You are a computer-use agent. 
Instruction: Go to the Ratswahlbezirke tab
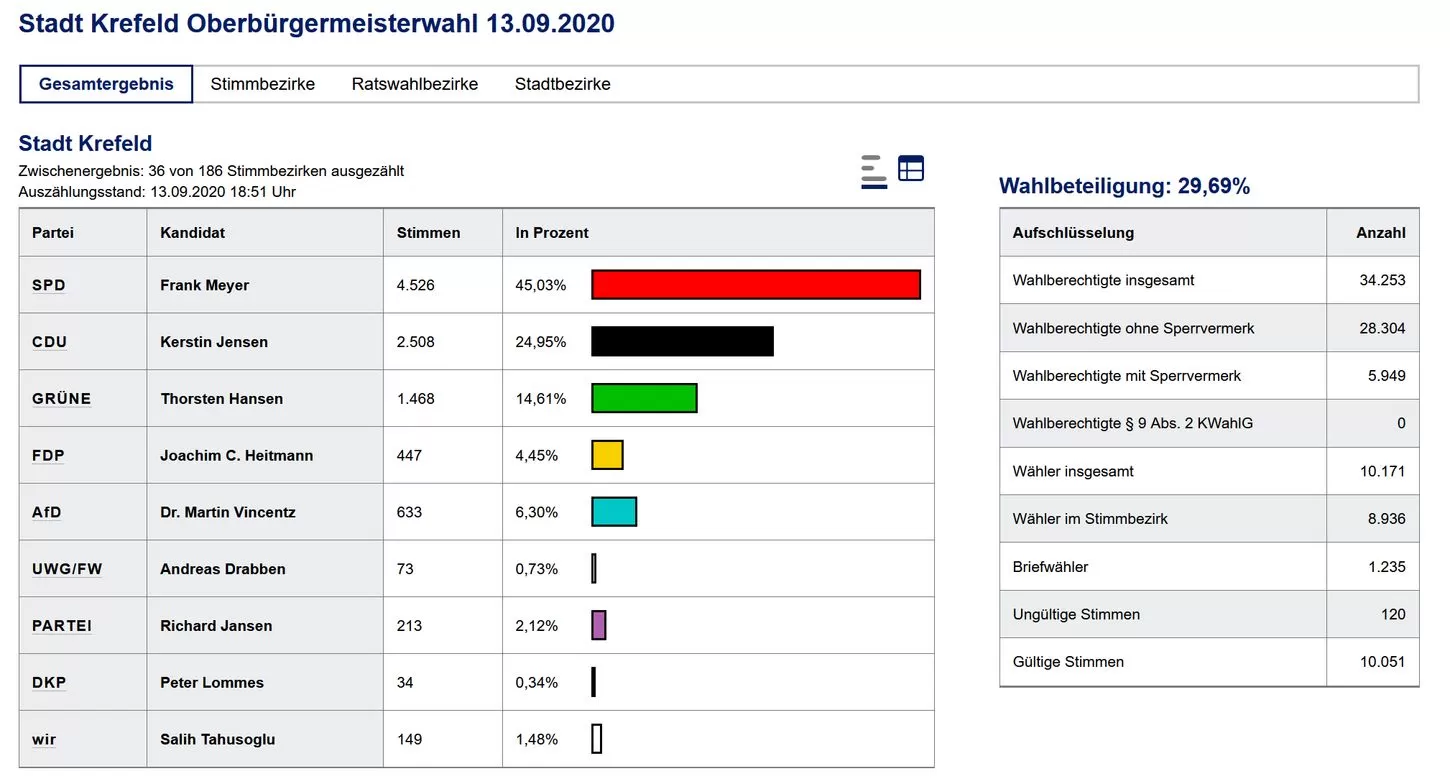tap(414, 84)
